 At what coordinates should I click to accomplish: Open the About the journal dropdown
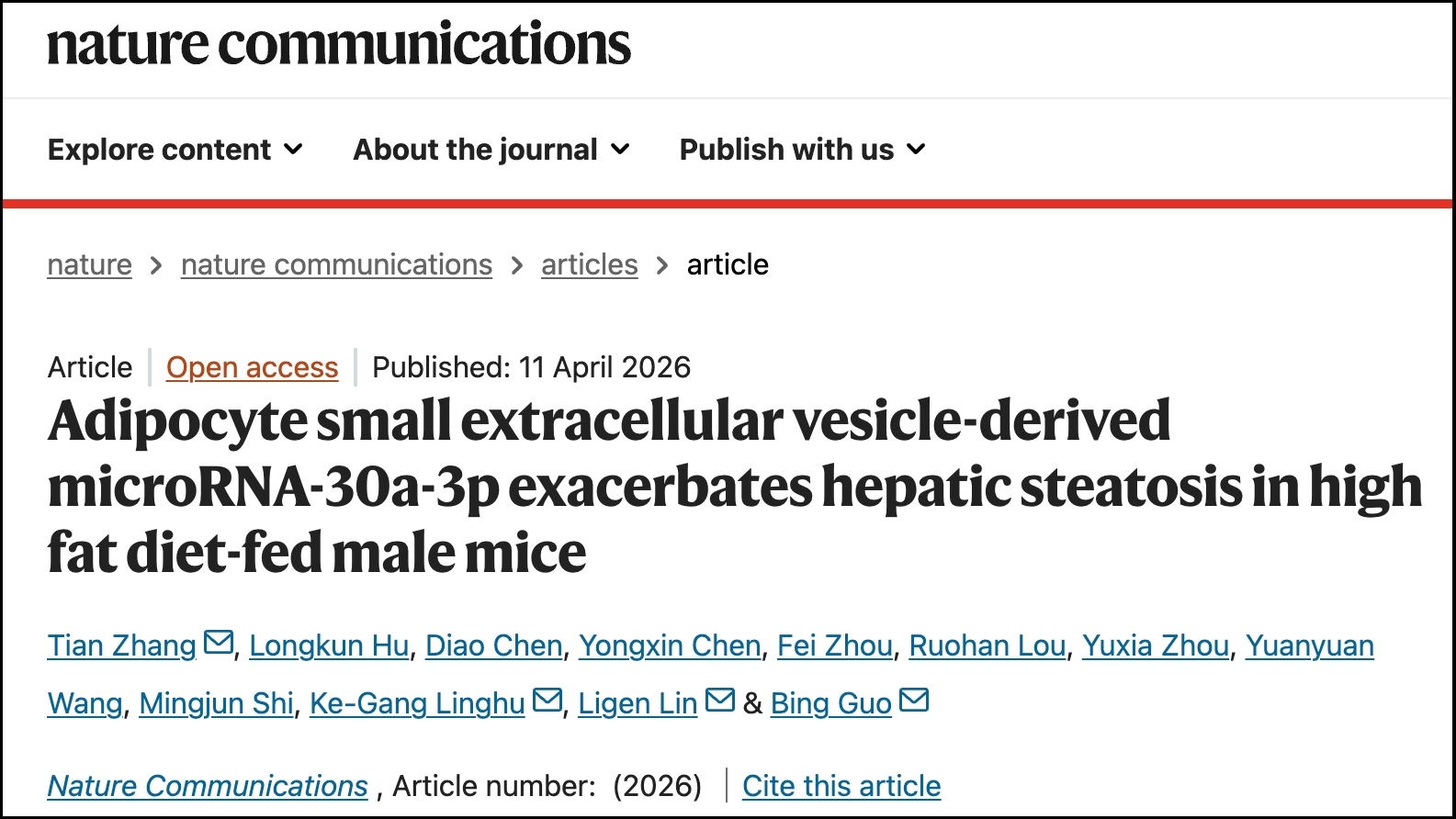click(x=491, y=150)
